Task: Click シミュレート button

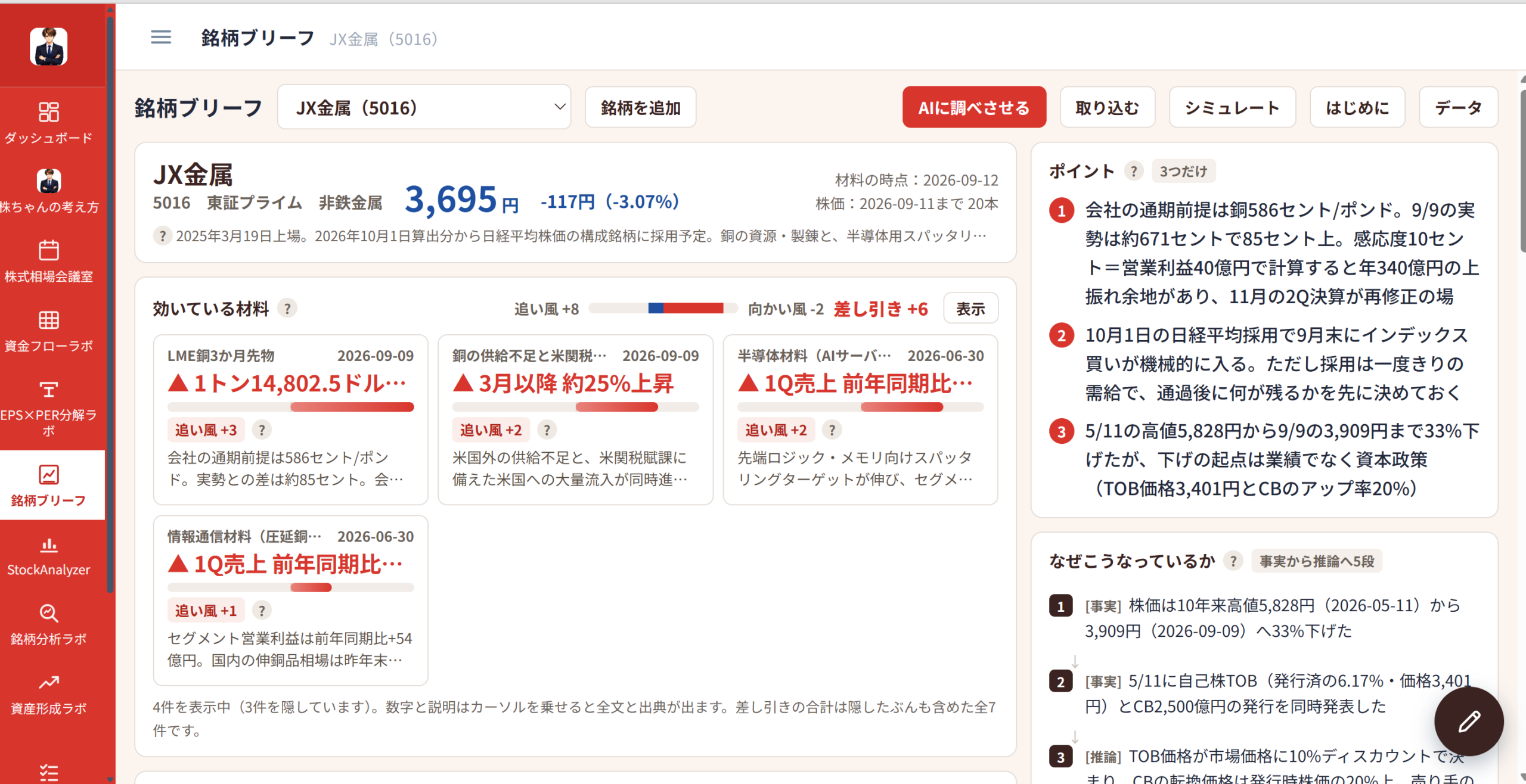Action: [x=1232, y=107]
